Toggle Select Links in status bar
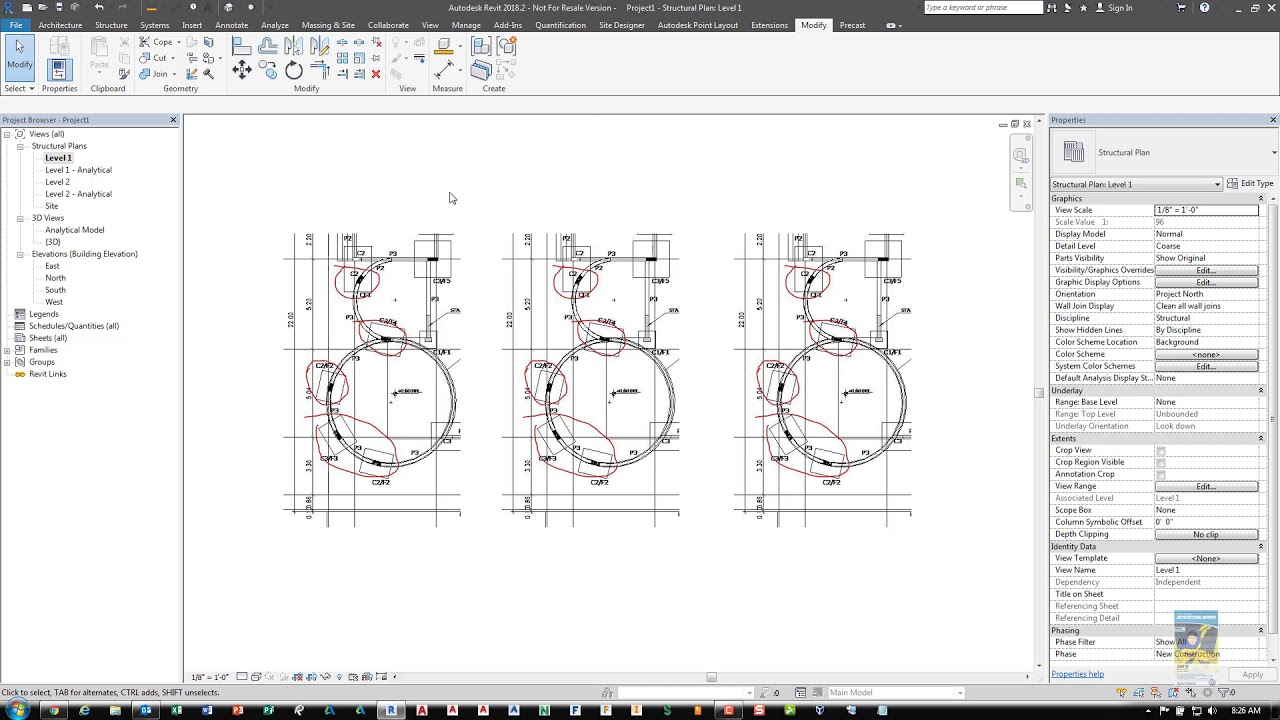The width and height of the screenshot is (1280, 720). pyautogui.click(x=1122, y=692)
